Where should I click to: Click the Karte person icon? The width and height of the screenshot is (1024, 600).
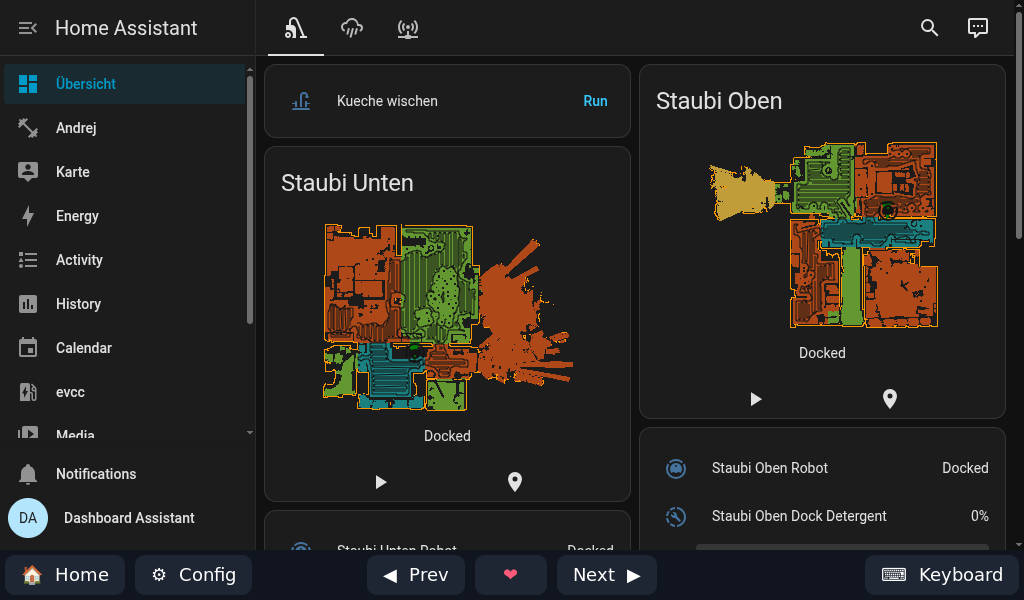tap(27, 172)
